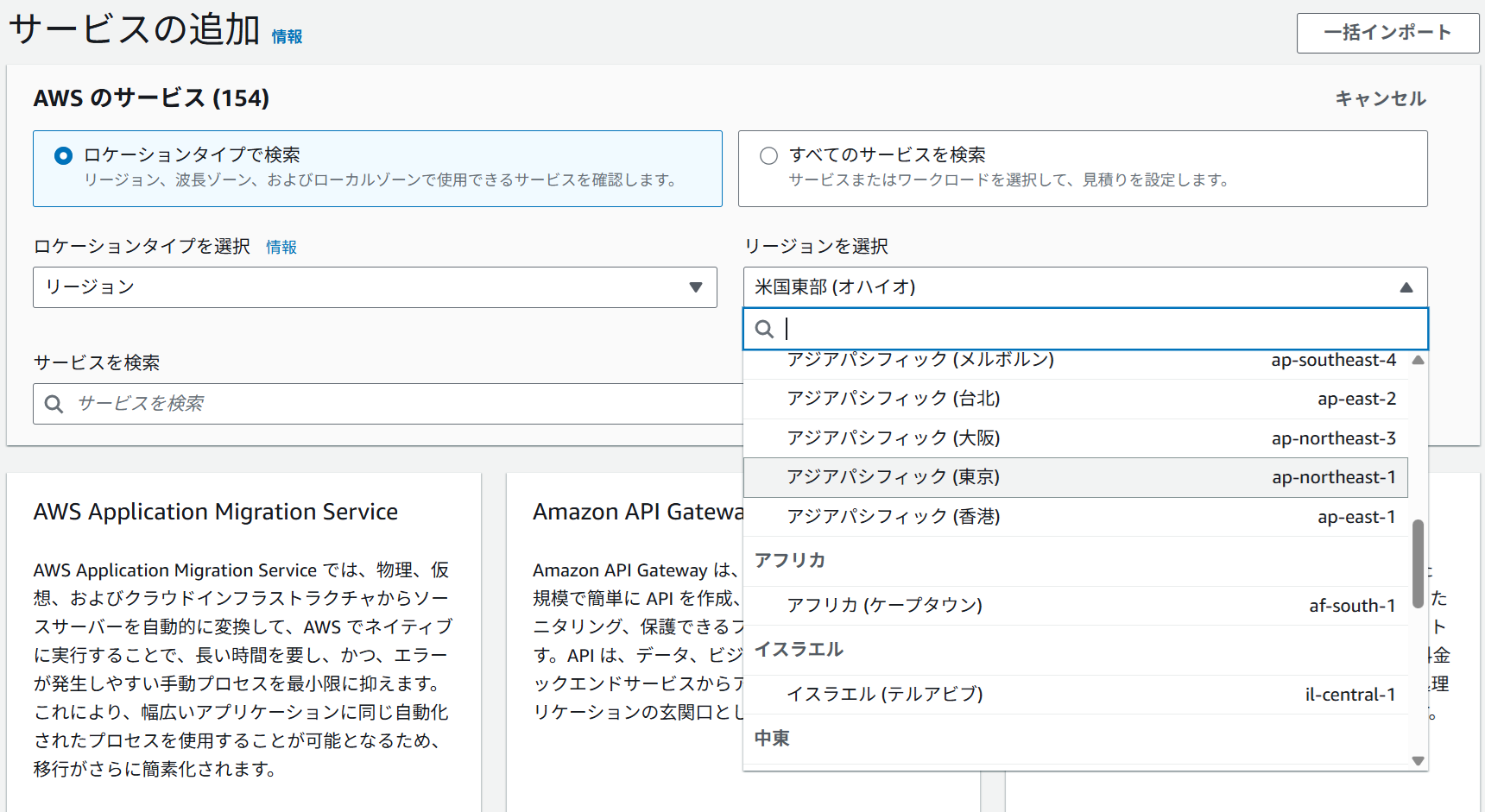
Task: Choose アフリカ (ケープタウン) region
Action: point(1076,606)
